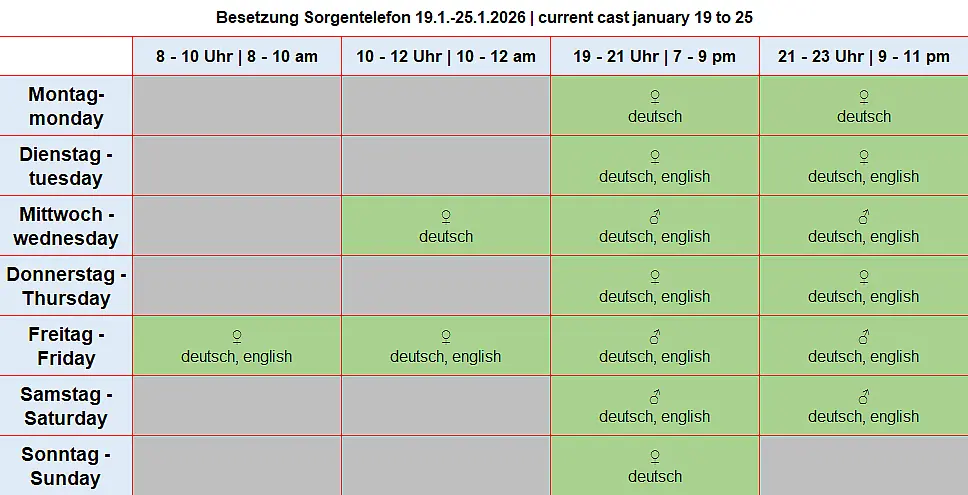Click the empty gray Sunday 21-23 Uhr cell
Viewport: 968px width, 495px height.
tap(864, 466)
